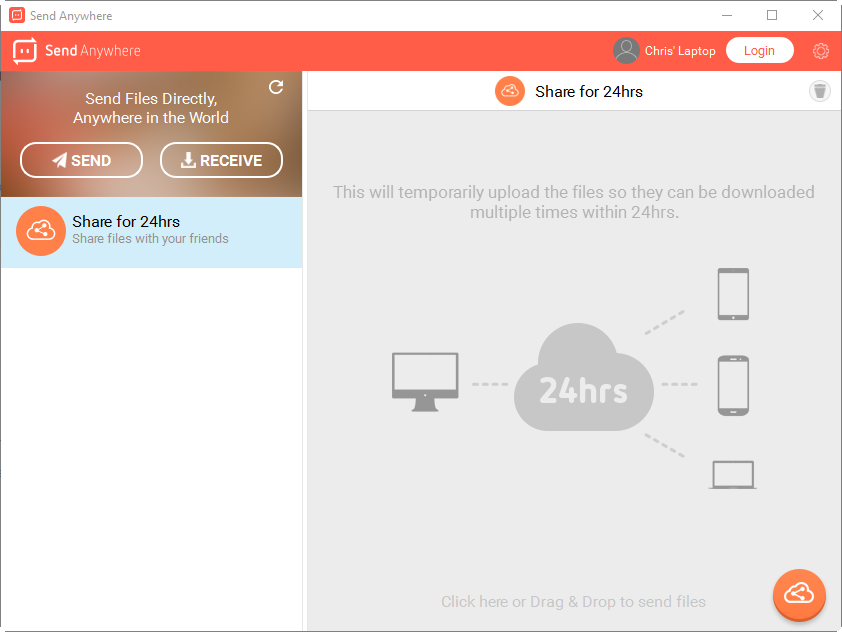This screenshot has height=632, width=842.
Task: Click the cloud icon beside Share for 24hrs heading
Action: click(510, 92)
